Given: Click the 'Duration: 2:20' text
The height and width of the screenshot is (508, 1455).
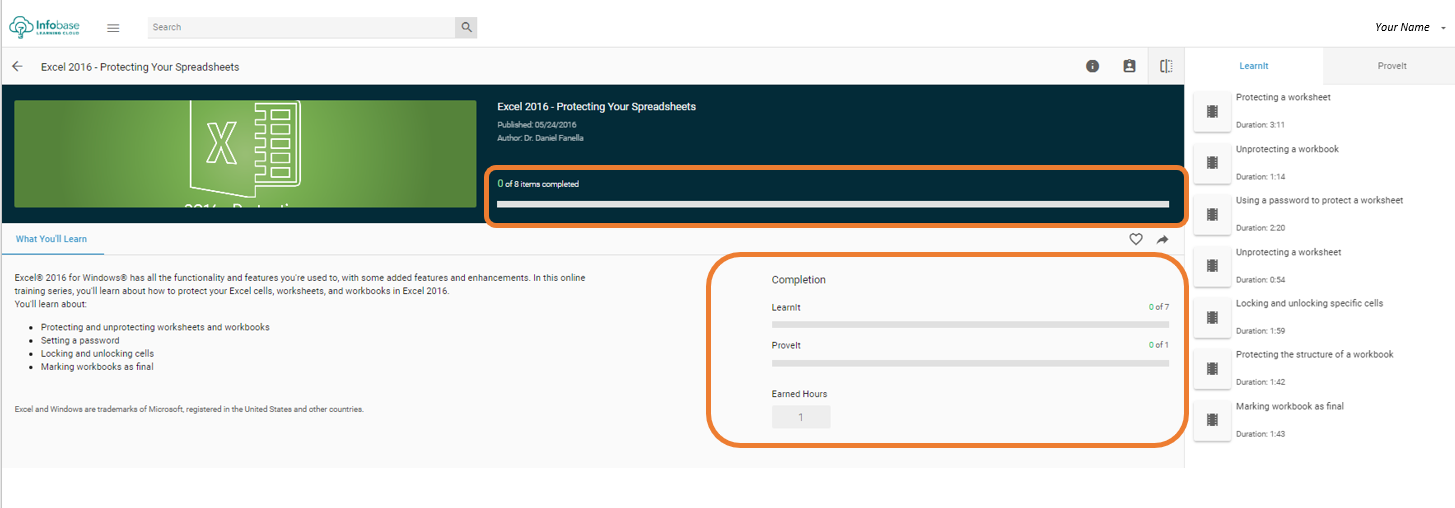Looking at the screenshot, I should (1260, 228).
